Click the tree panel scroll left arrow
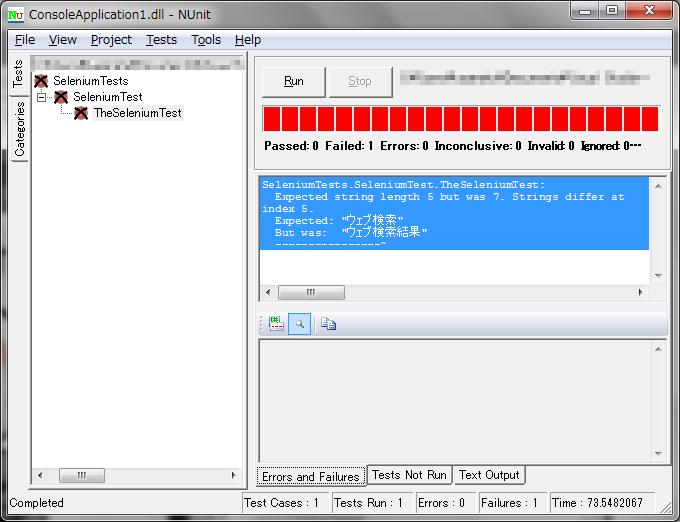This screenshot has height=522, width=680. [x=40, y=475]
